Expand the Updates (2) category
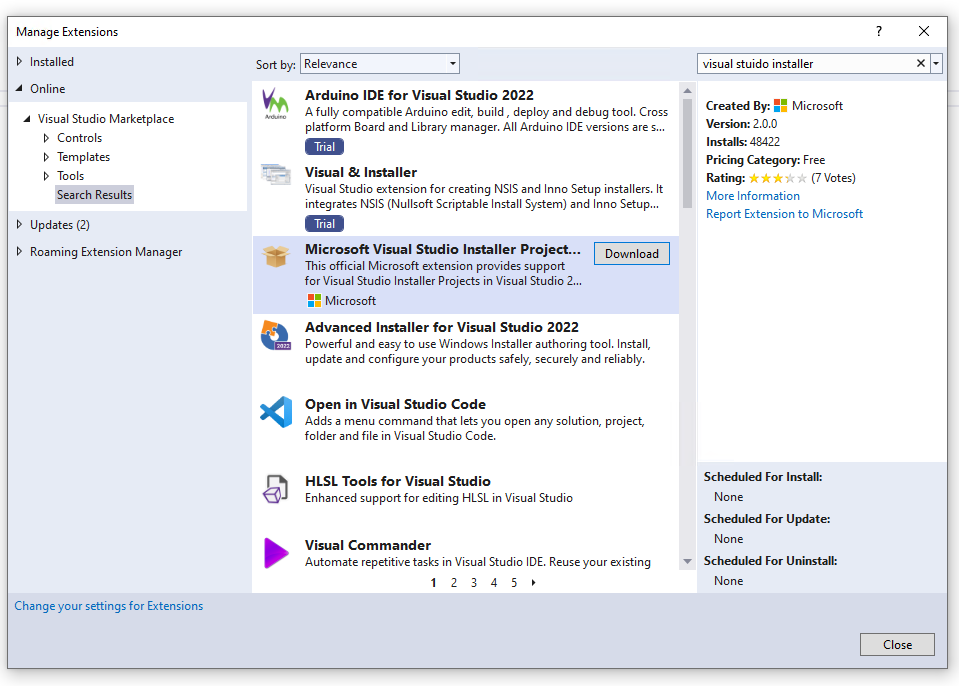This screenshot has width=959, height=686. 20,224
